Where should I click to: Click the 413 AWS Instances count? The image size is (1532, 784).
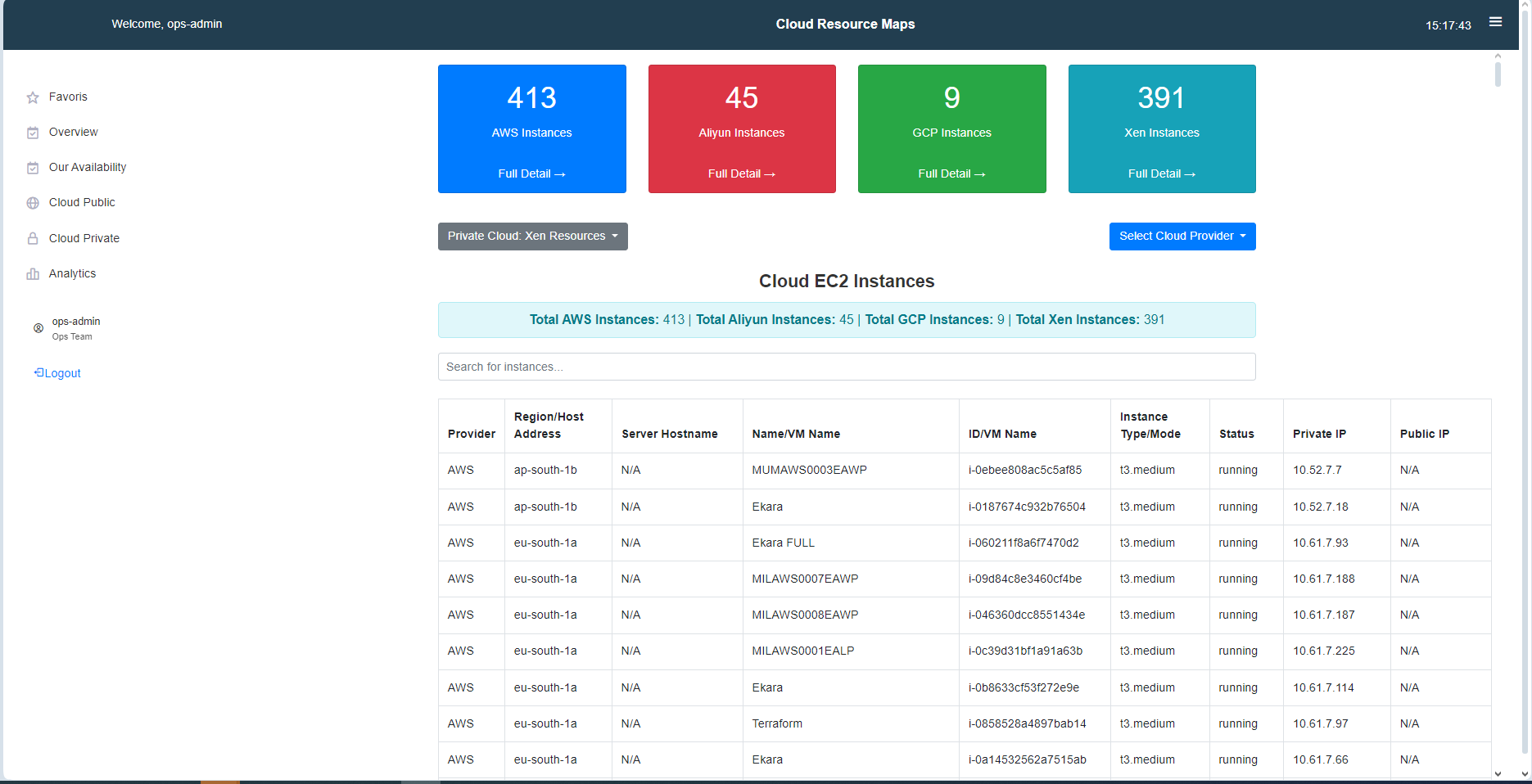click(532, 98)
